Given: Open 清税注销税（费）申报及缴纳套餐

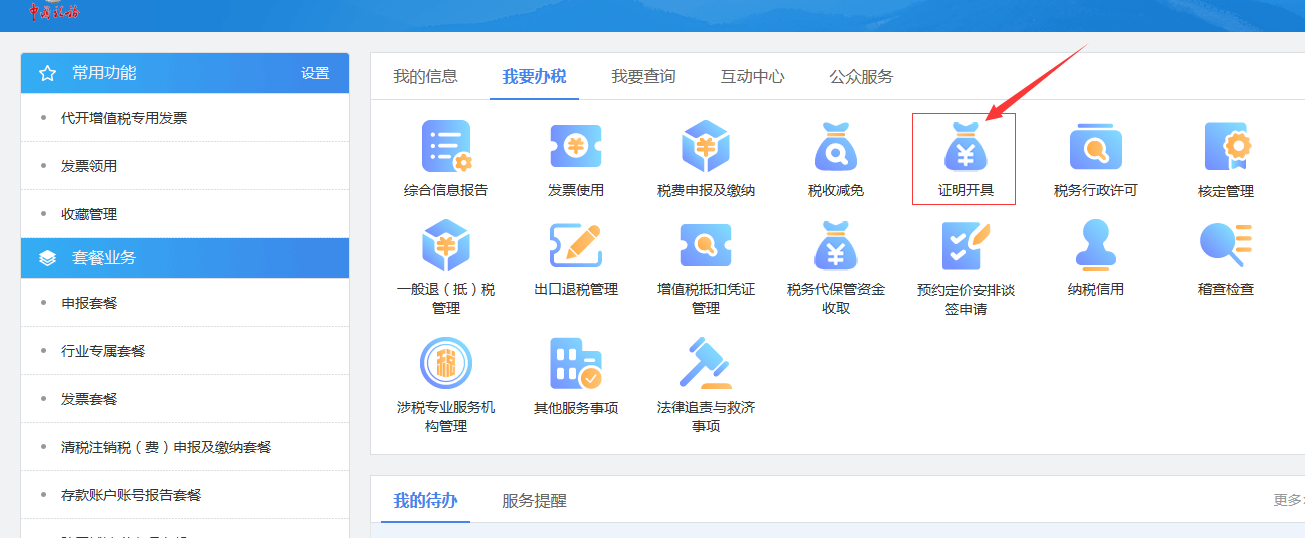Looking at the screenshot, I should coord(166,447).
